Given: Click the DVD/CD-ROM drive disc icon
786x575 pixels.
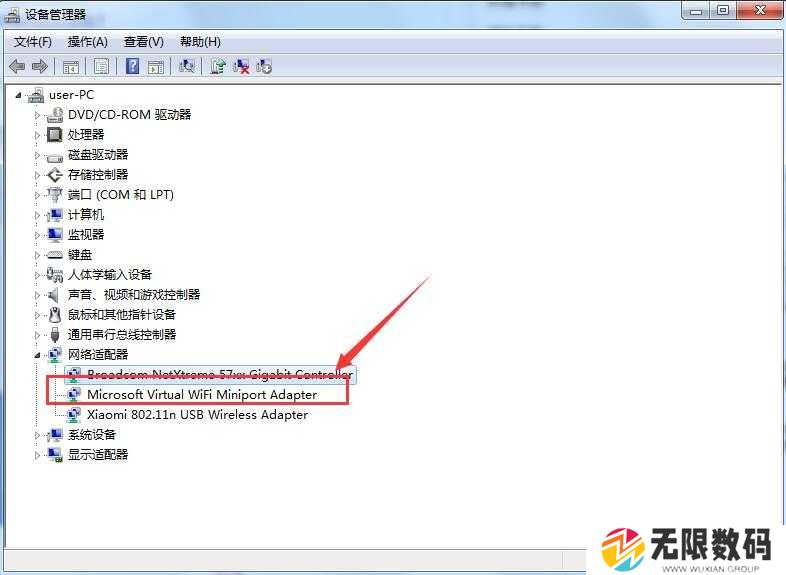Looking at the screenshot, I should click(55, 115).
